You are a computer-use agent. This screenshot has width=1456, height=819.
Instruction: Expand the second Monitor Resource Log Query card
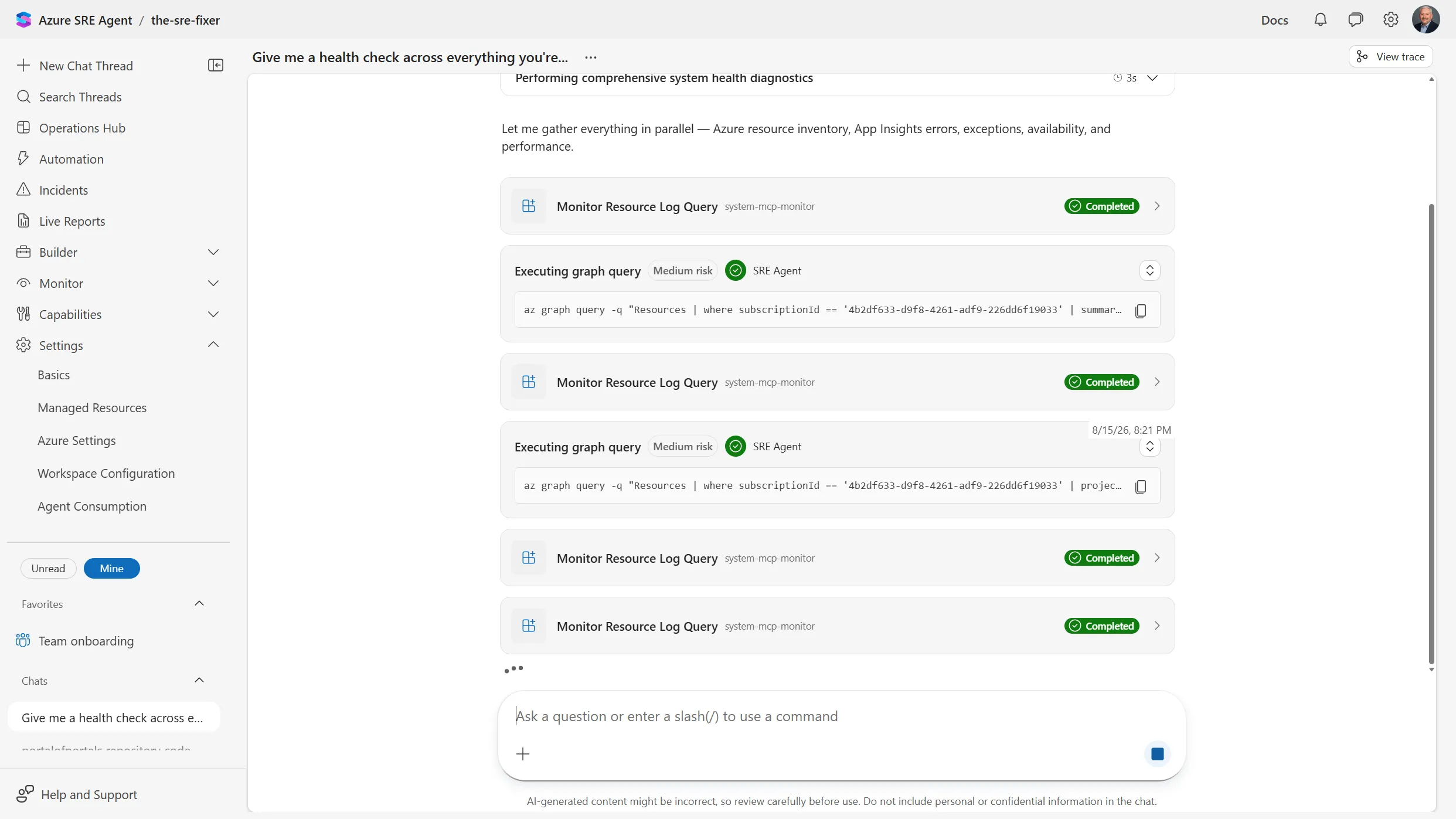[x=1157, y=382]
